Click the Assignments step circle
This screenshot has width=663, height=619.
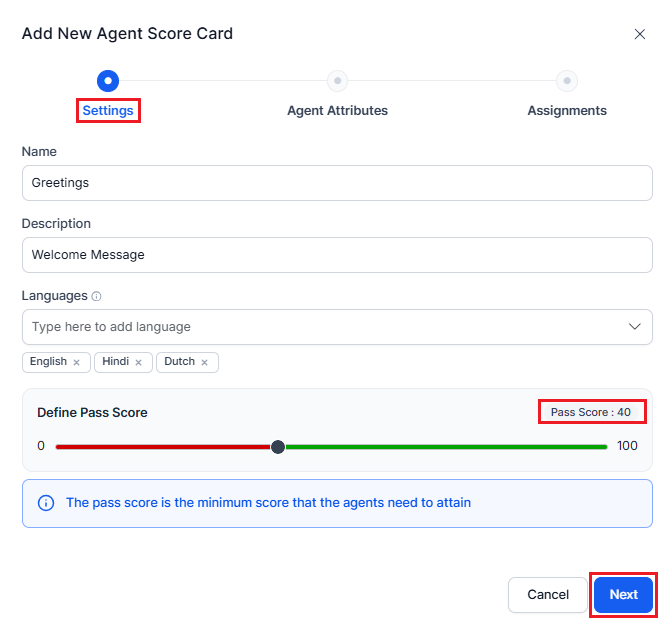[x=567, y=80]
